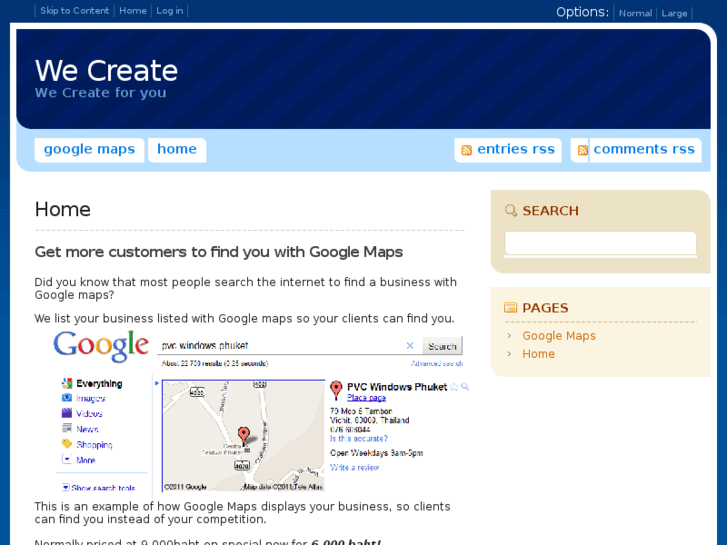The height and width of the screenshot is (545, 727).
Task: Set text size option to Large
Action: click(674, 13)
